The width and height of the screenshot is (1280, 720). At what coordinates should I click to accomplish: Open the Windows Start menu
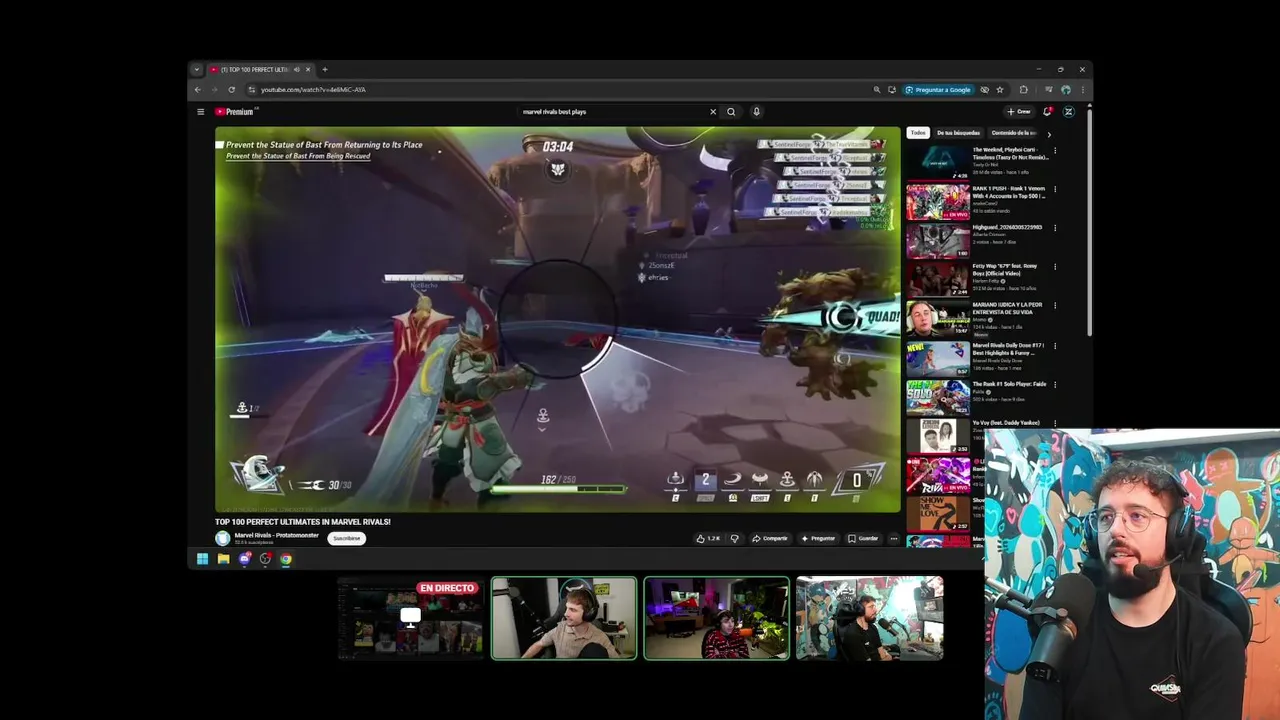[202, 559]
